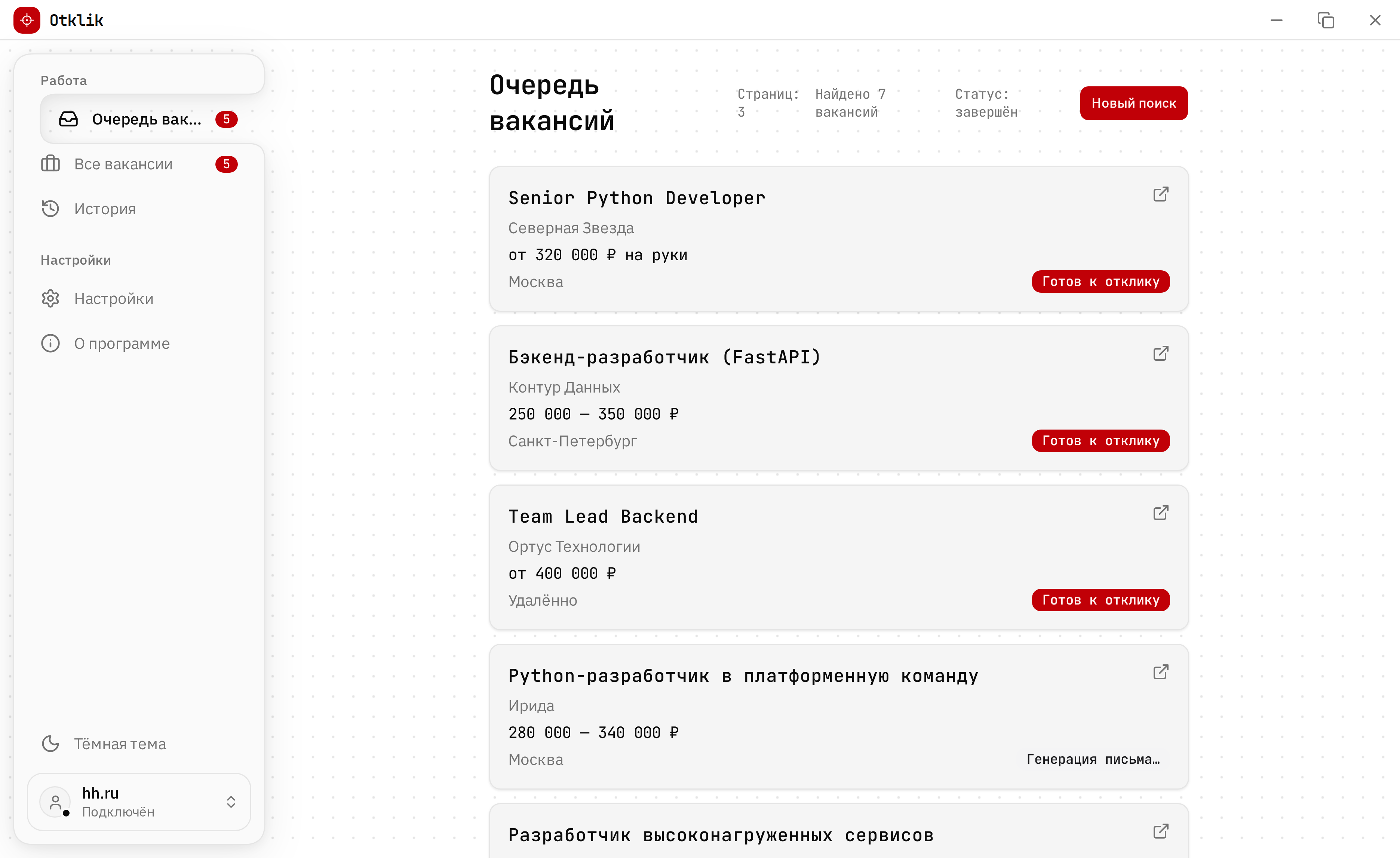Image resolution: width=1400 pixels, height=858 pixels.
Task: Click the badge 5 on Все вакансии
Action: pos(226,164)
